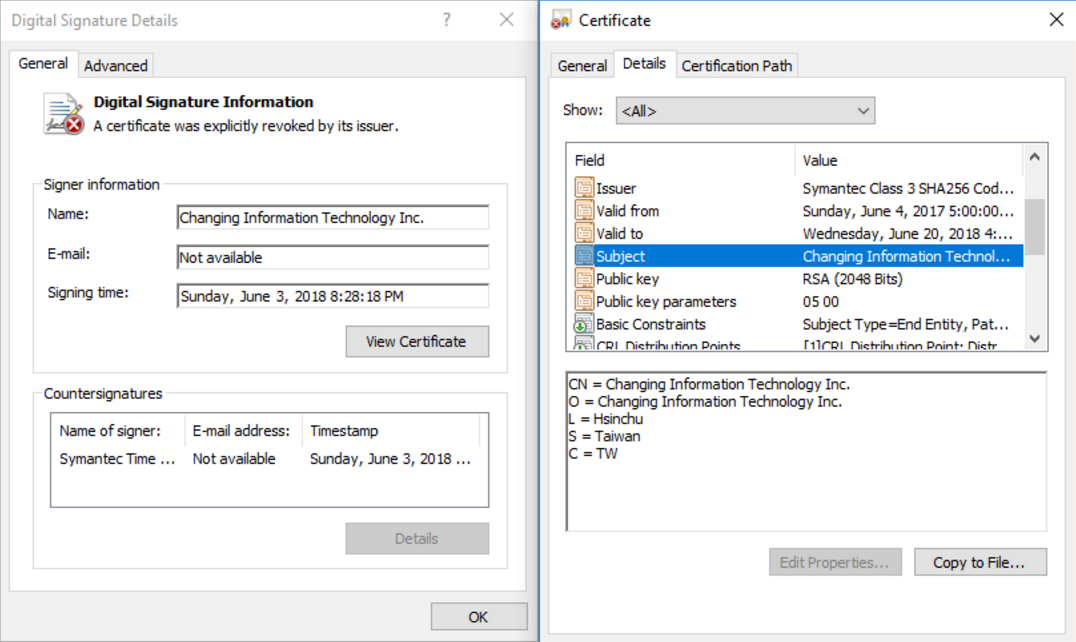Screen dimensions: 1076x642
Task: Open the Certification Path tab
Action: [737, 66]
